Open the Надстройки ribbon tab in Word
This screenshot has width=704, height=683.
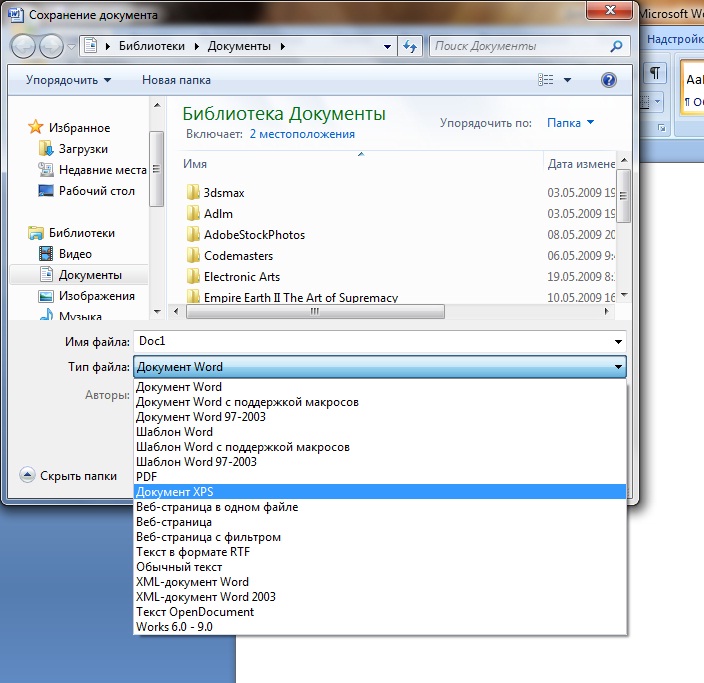pyautogui.click(x=673, y=40)
